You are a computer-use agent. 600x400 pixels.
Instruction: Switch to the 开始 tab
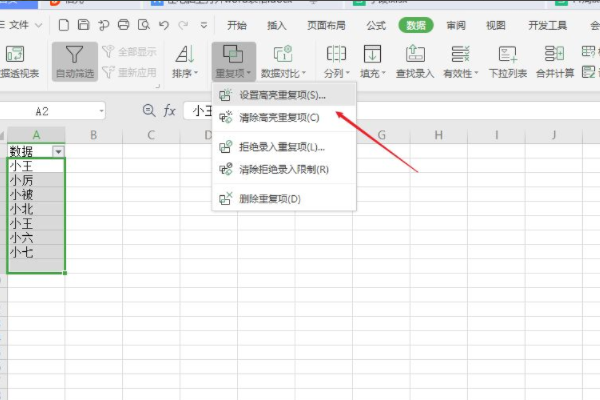click(x=237, y=26)
